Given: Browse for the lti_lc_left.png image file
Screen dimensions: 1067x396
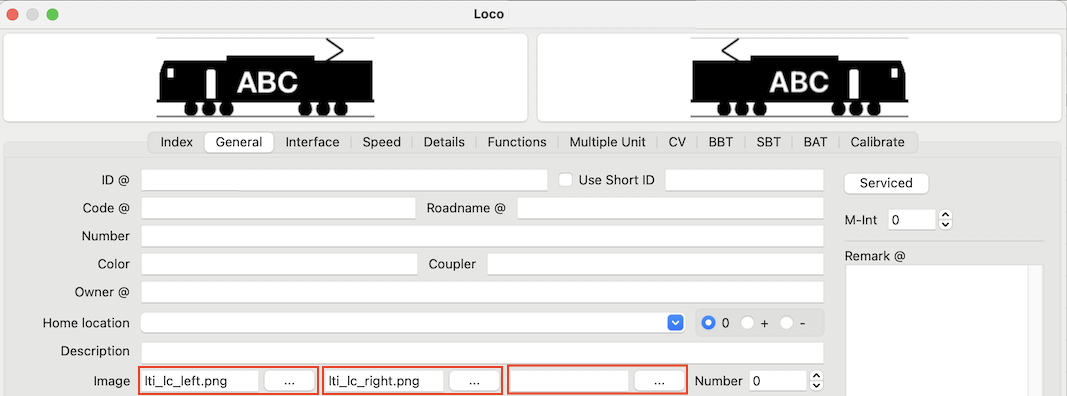Looking at the screenshot, I should pyautogui.click(x=289, y=381).
